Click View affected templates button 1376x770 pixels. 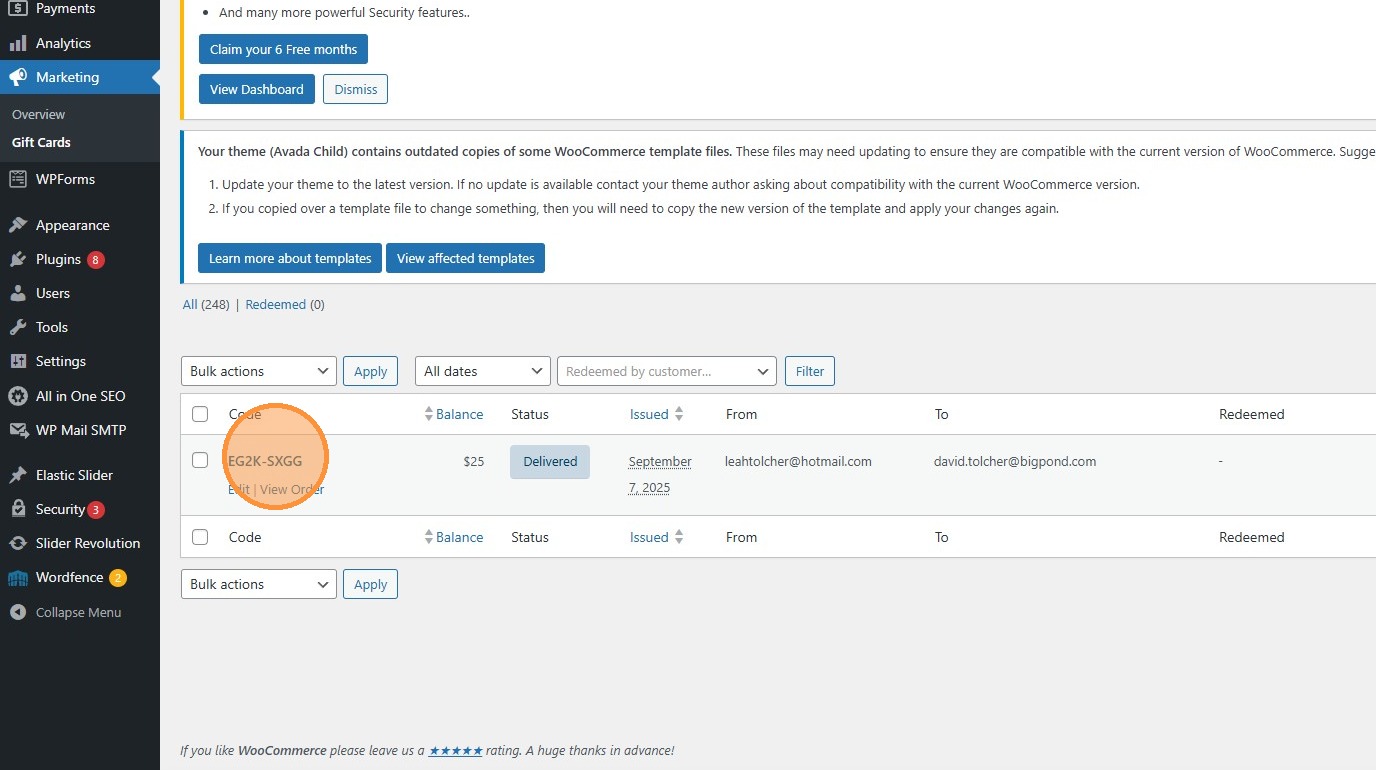466,258
